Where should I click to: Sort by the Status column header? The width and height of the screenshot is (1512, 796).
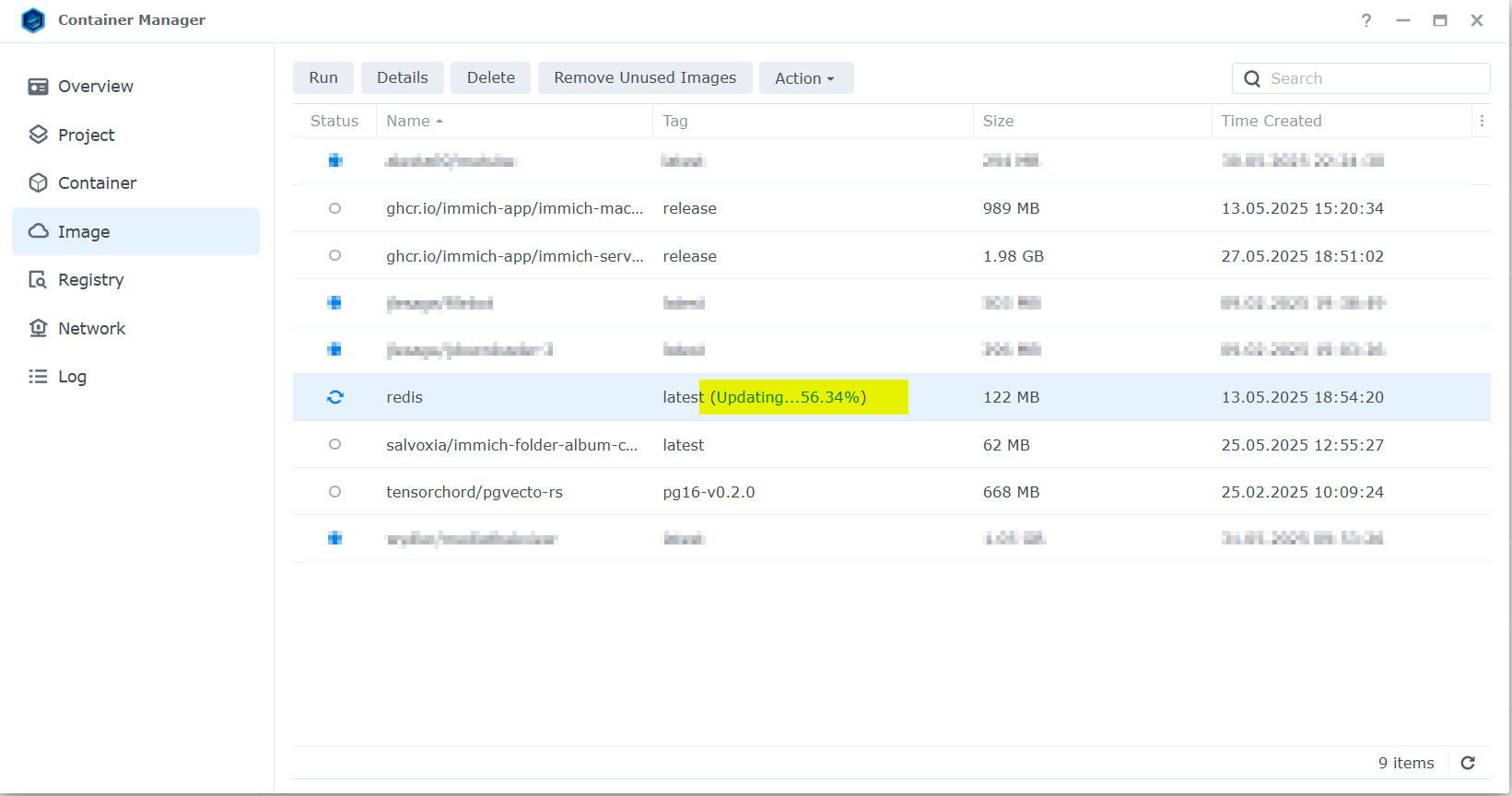[334, 121]
